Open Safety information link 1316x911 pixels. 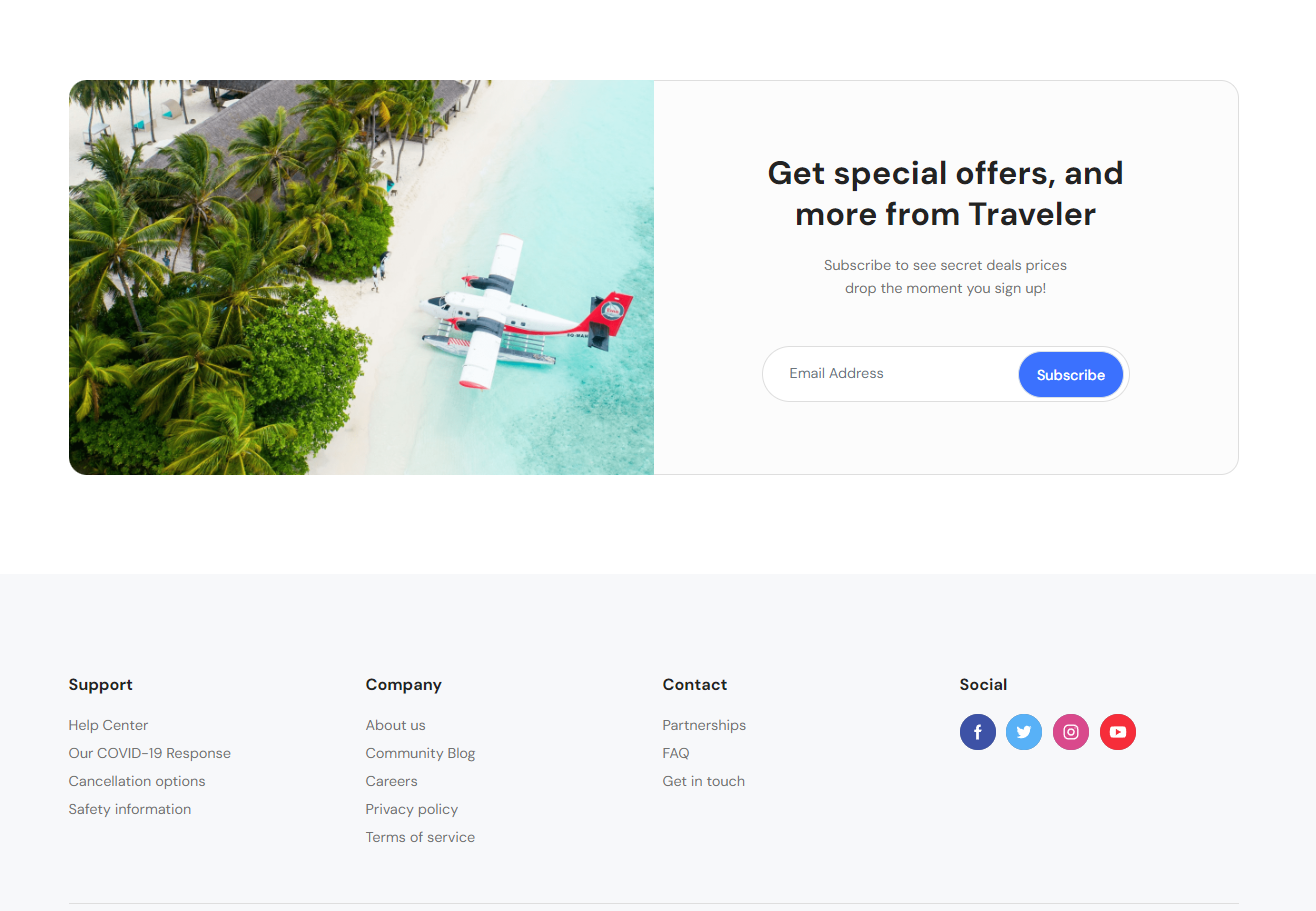point(129,809)
